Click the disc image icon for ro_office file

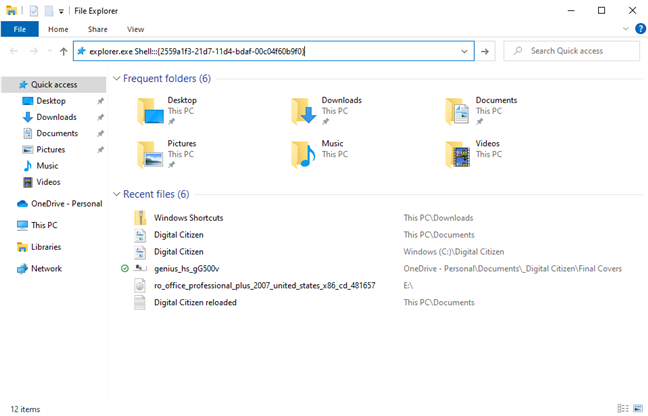[140, 285]
